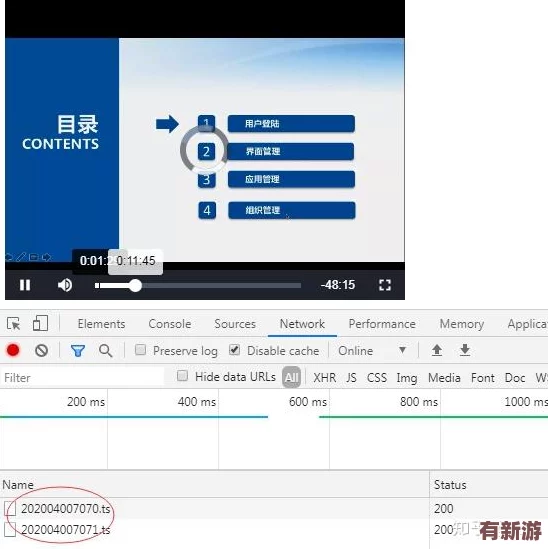Click the 400 ms timeline marker label
The image size is (548, 549).
[x=197, y=402]
